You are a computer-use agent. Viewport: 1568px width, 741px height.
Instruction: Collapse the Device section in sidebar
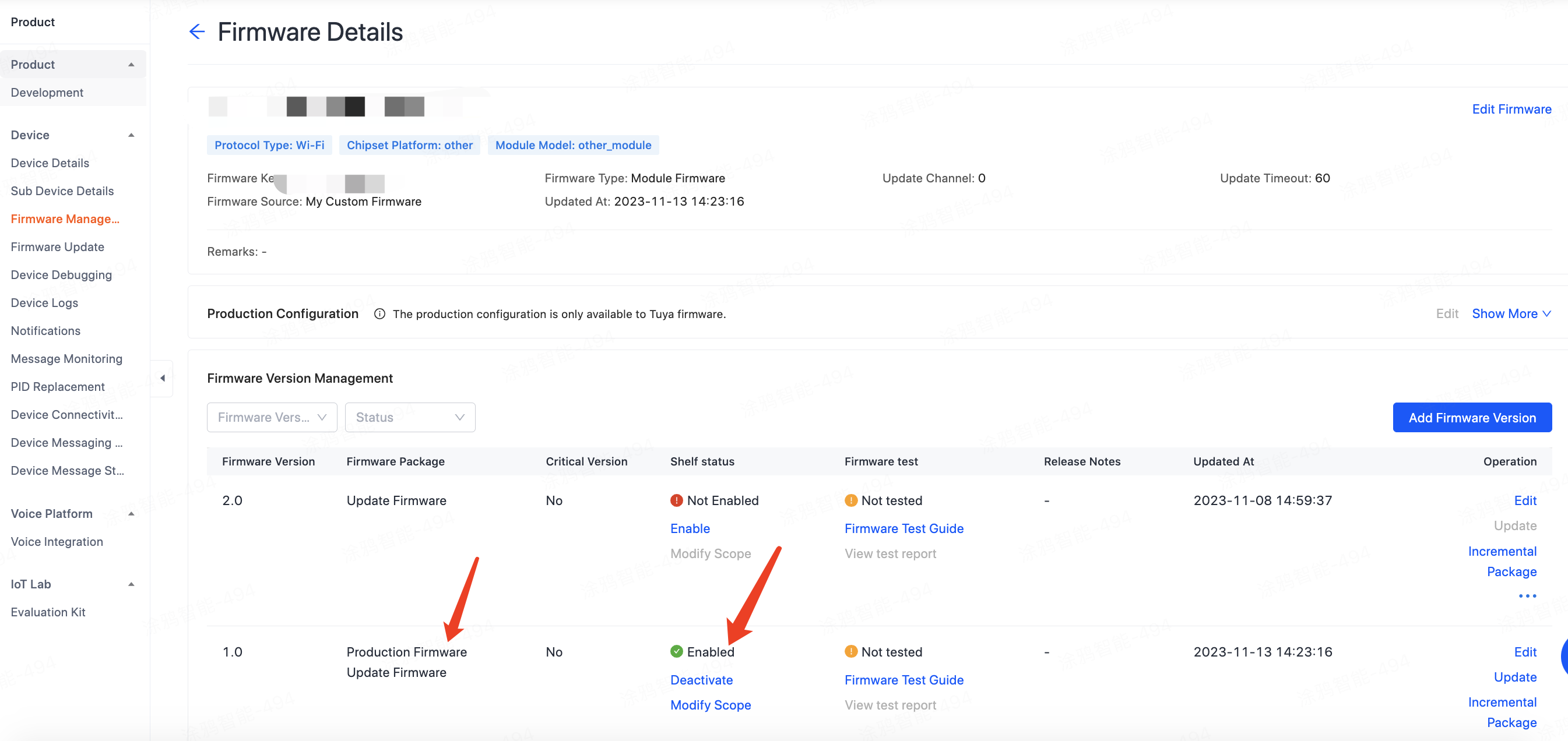[x=131, y=135]
